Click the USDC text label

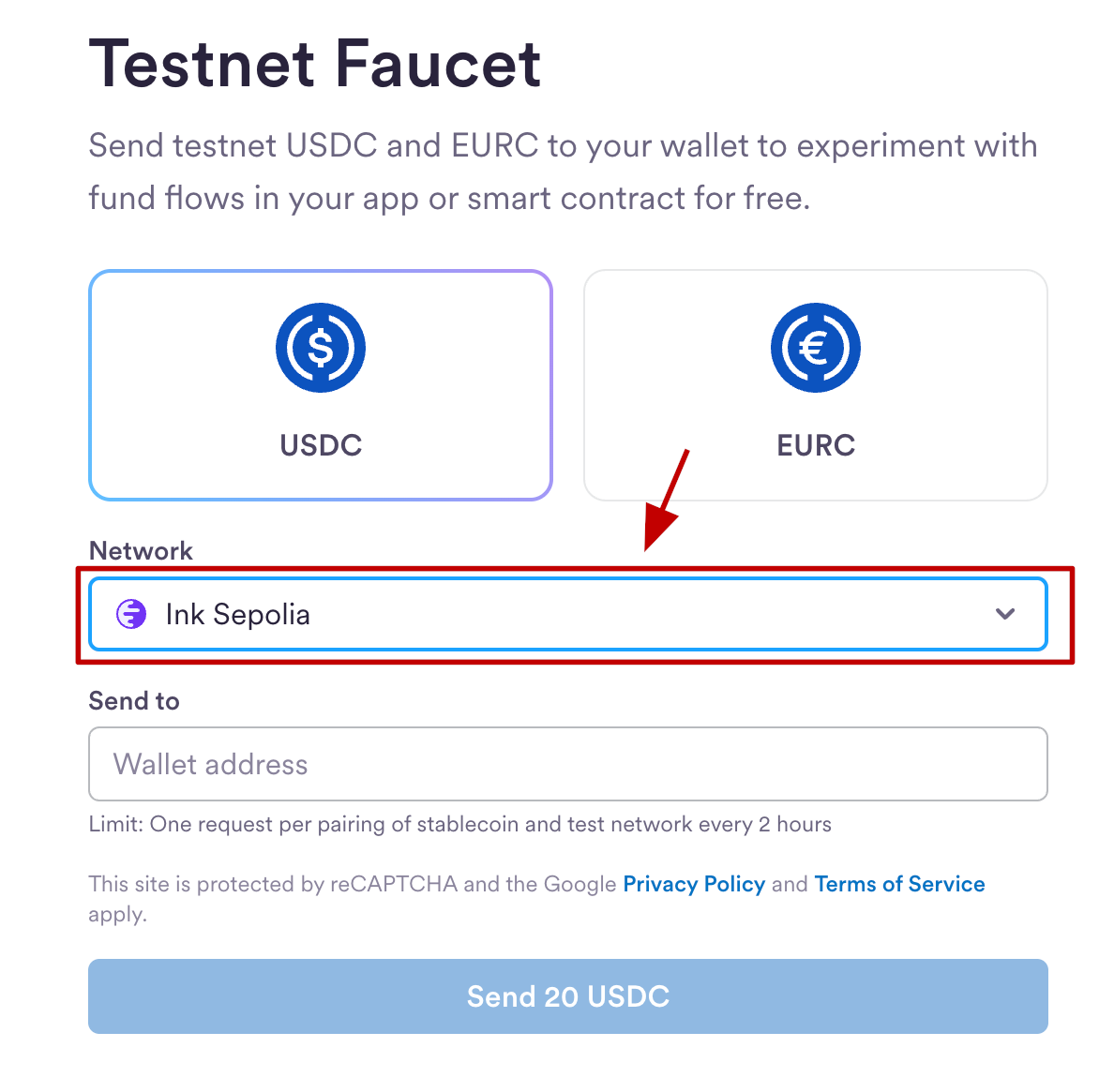tap(321, 445)
